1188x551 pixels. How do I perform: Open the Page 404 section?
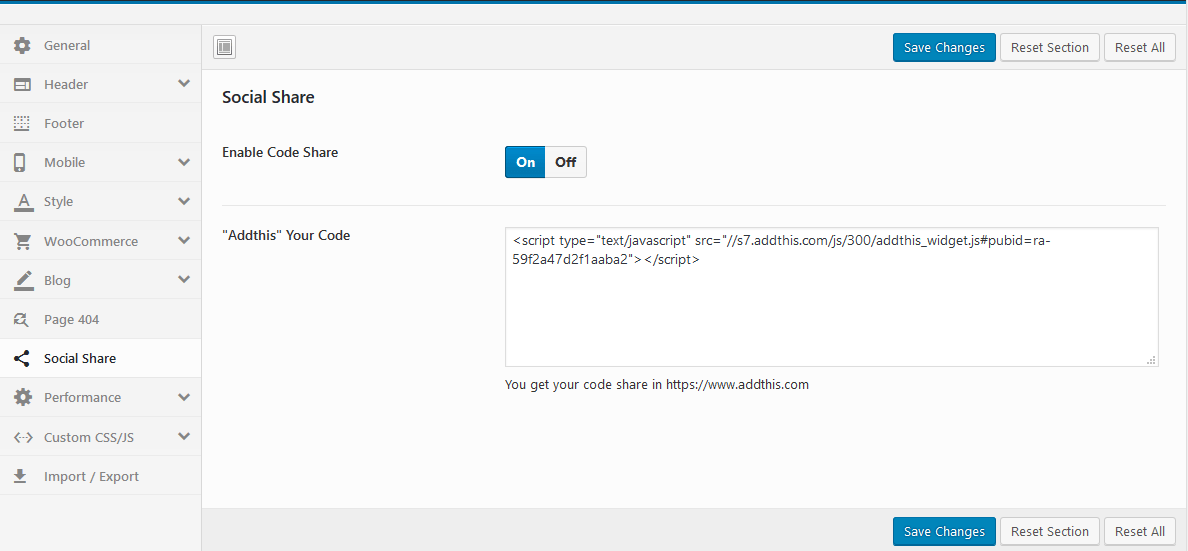click(x=100, y=320)
